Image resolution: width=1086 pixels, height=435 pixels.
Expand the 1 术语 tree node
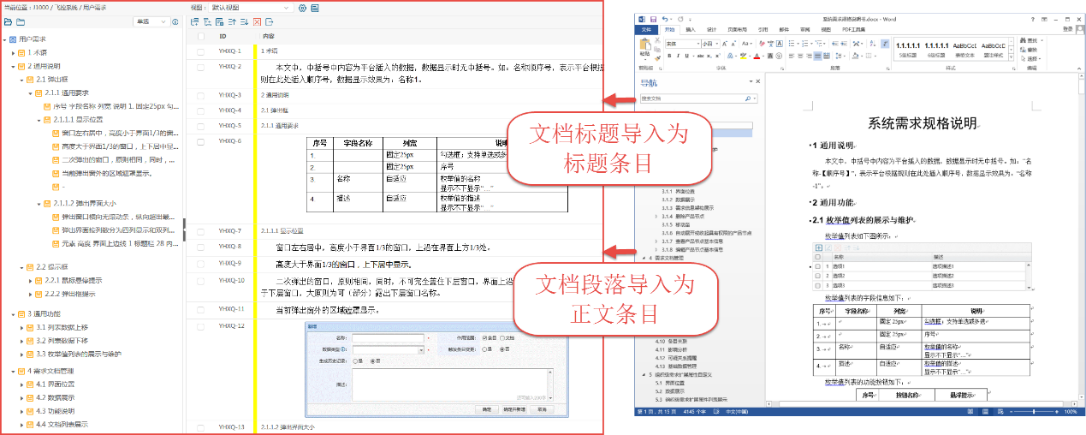tap(14, 52)
